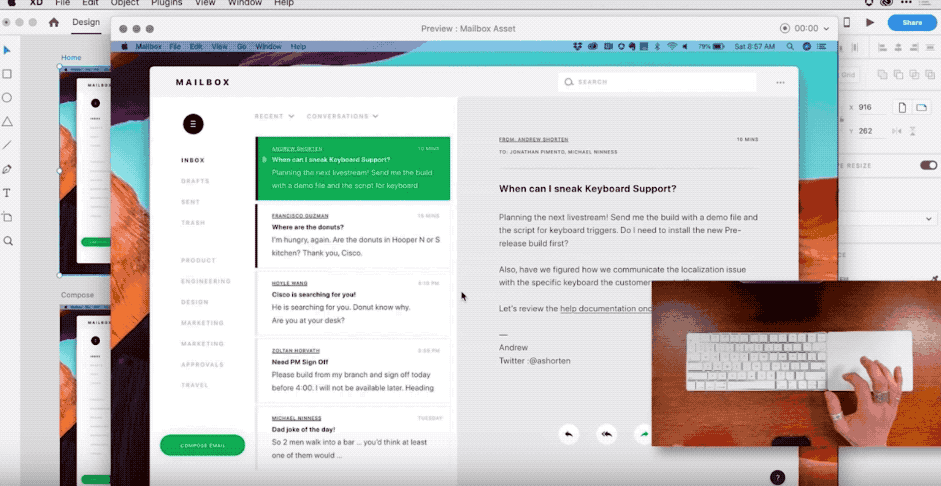Click the help question mark icon
The height and width of the screenshot is (486, 941).
pyautogui.click(x=777, y=478)
